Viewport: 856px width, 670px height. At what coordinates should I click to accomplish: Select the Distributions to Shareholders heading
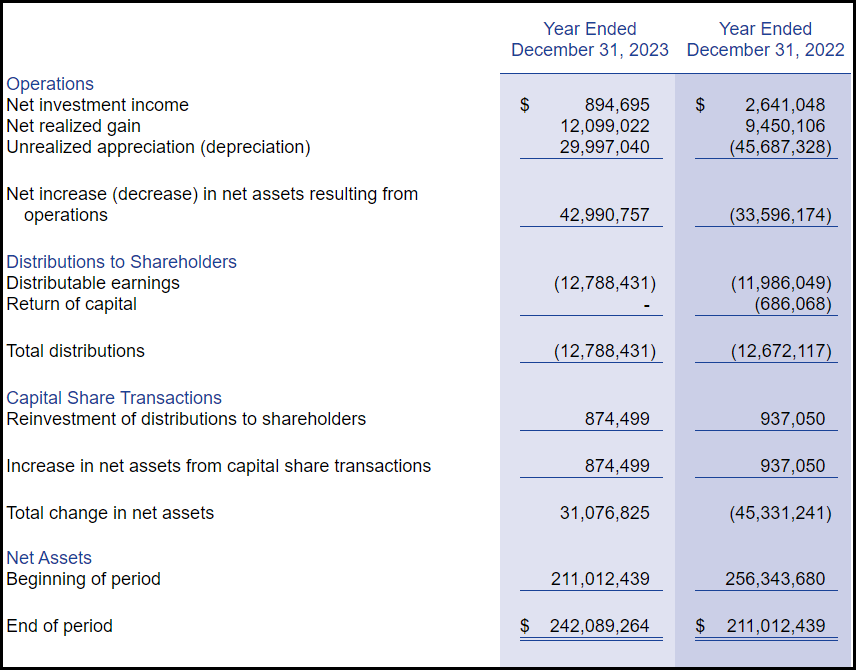coord(121,261)
